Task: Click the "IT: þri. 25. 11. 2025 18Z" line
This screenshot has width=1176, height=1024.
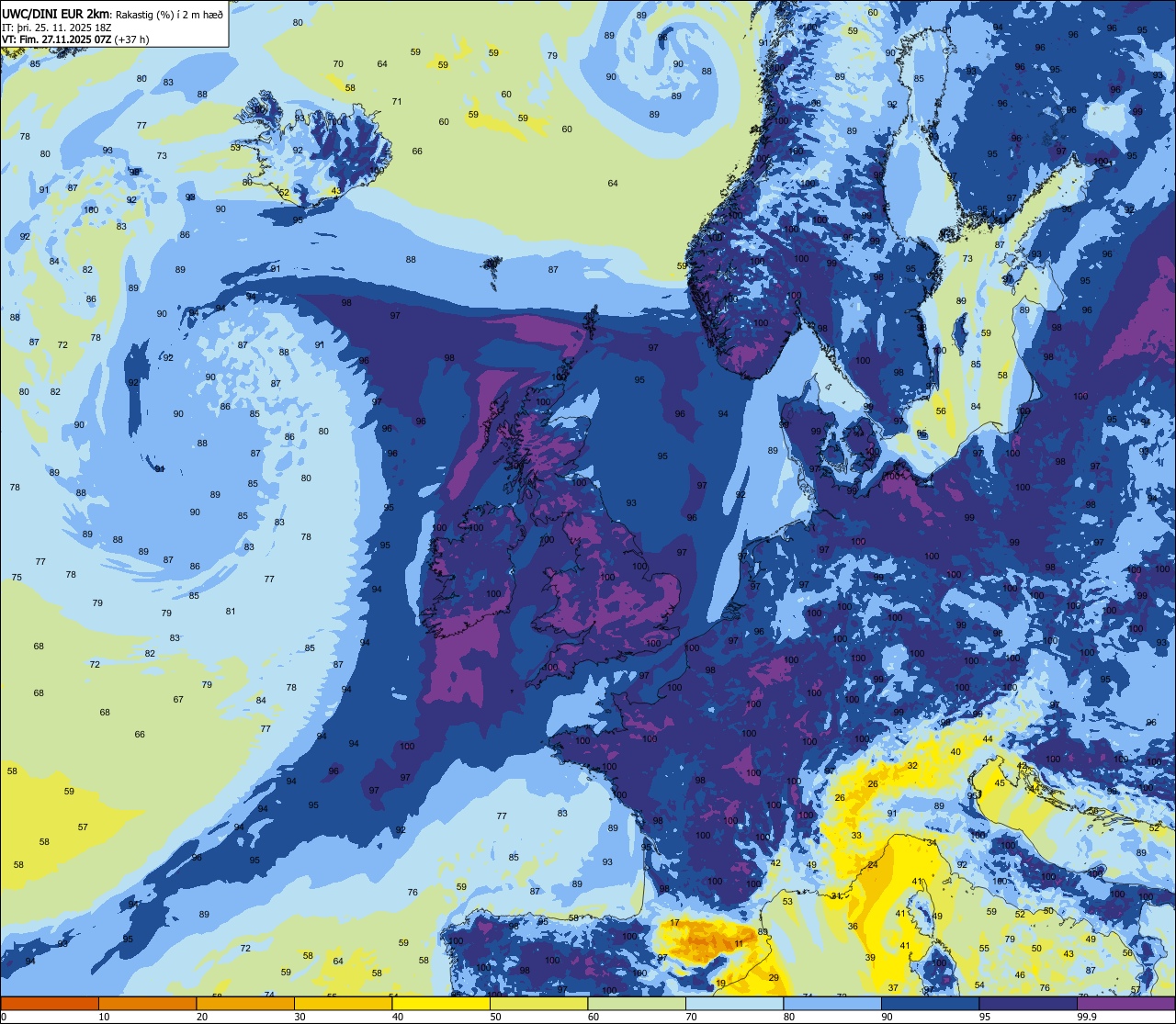Action: (54, 27)
